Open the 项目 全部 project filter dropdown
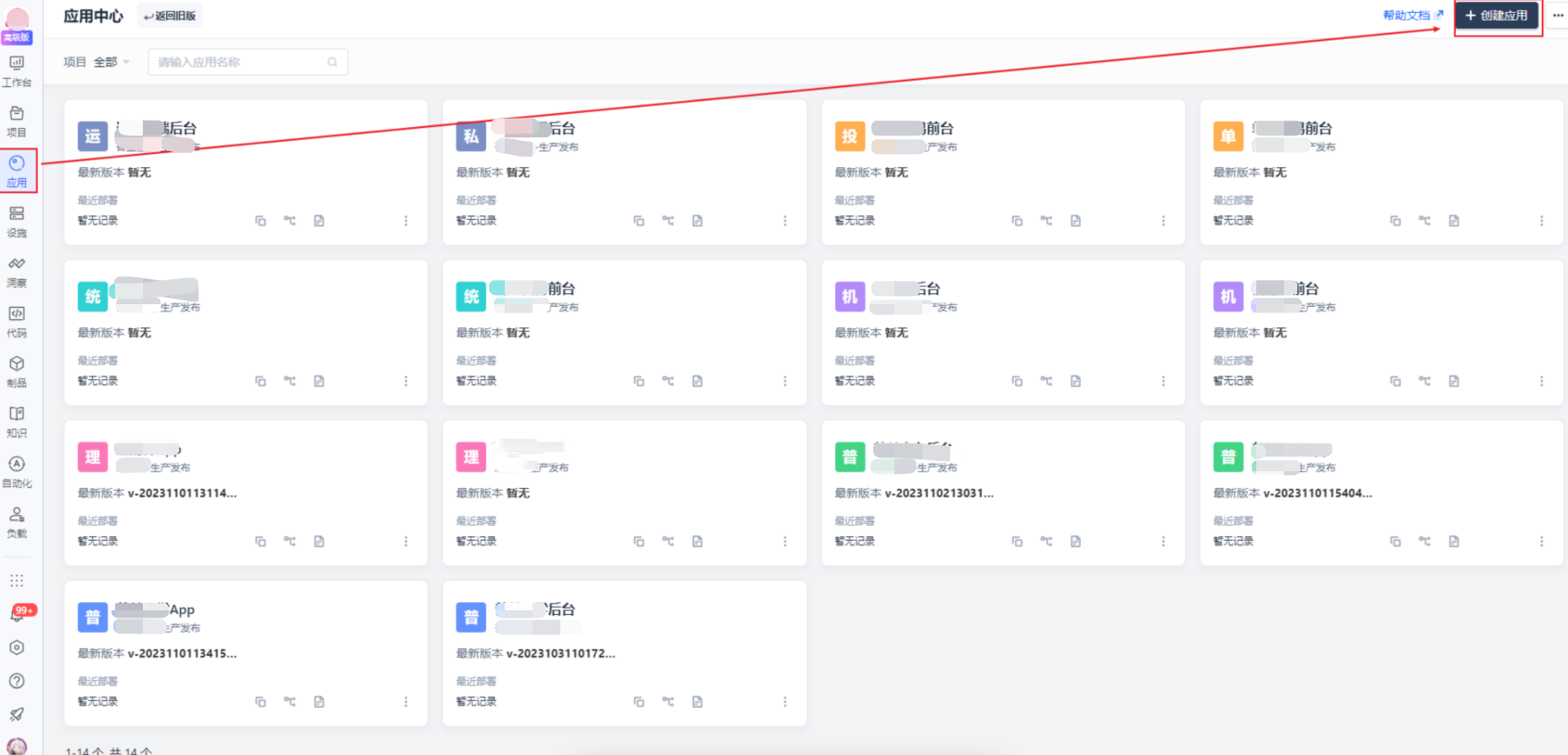Screen dimensions: 1568x755 click(96, 62)
